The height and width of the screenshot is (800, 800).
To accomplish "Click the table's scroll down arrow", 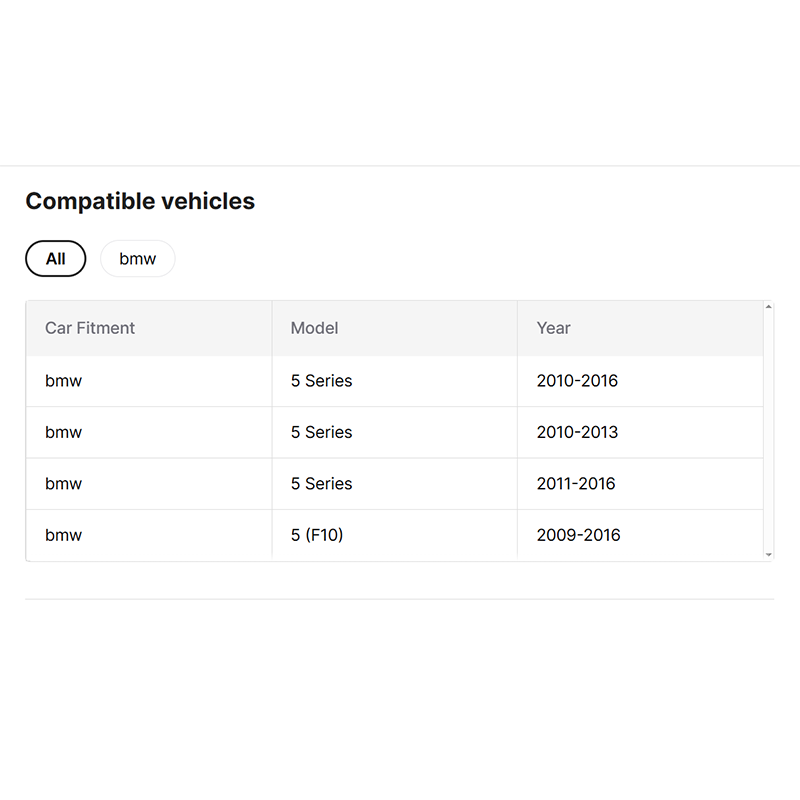I will pyautogui.click(x=768, y=554).
